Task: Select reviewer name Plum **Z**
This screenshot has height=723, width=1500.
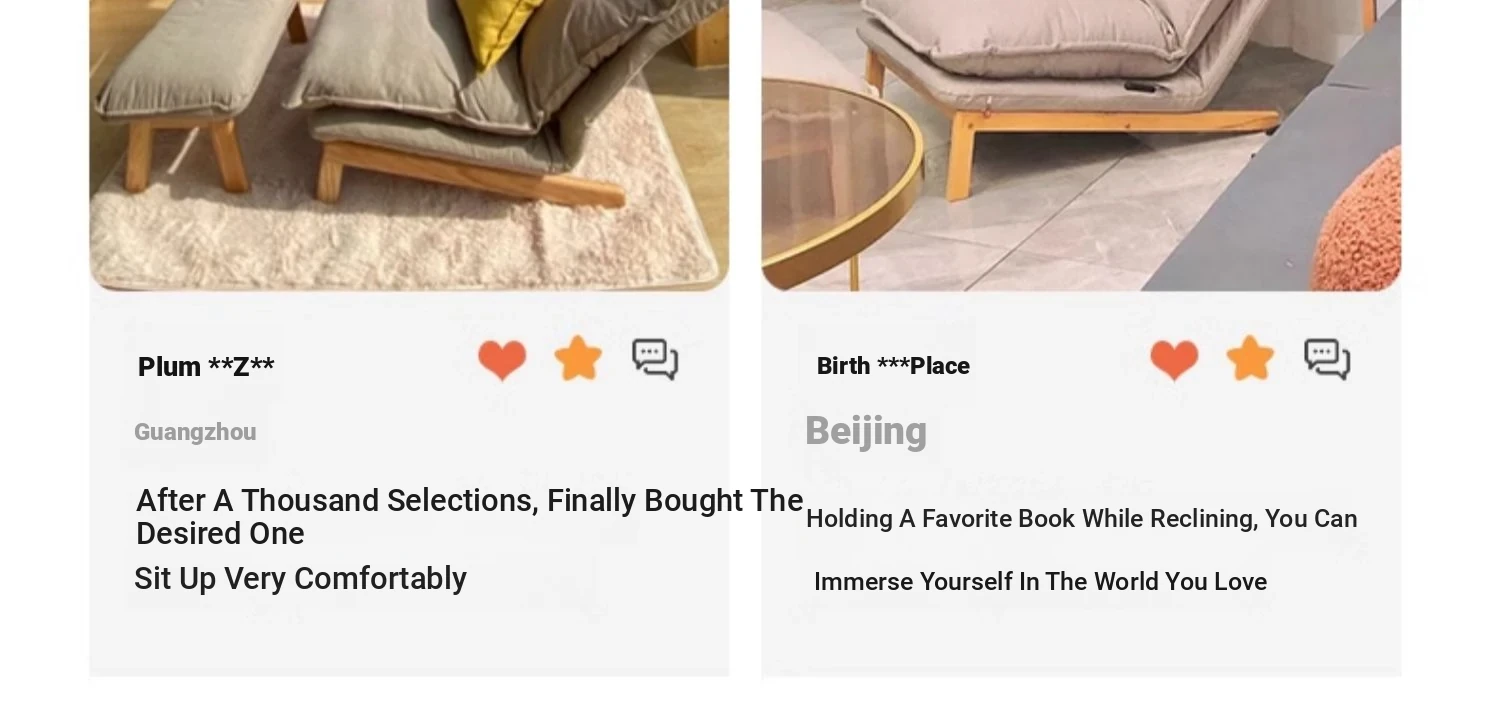Action: pyautogui.click(x=206, y=367)
